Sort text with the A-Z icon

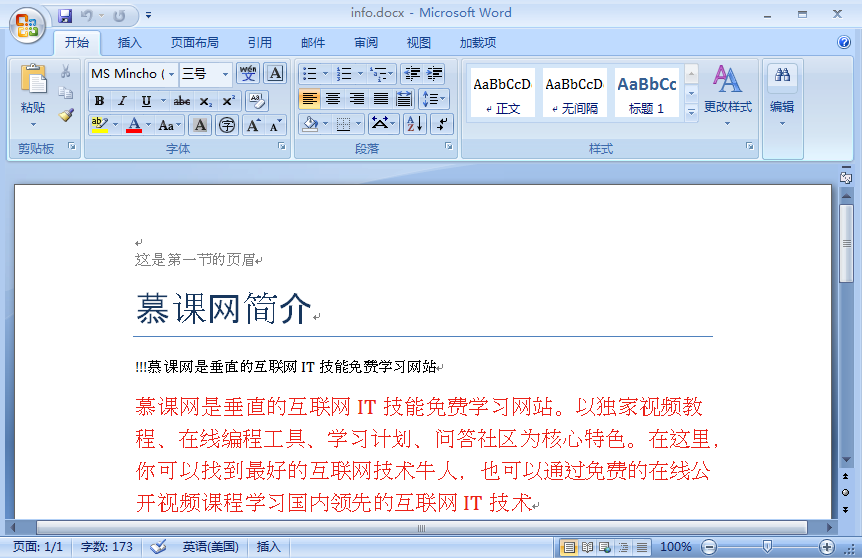pos(415,124)
